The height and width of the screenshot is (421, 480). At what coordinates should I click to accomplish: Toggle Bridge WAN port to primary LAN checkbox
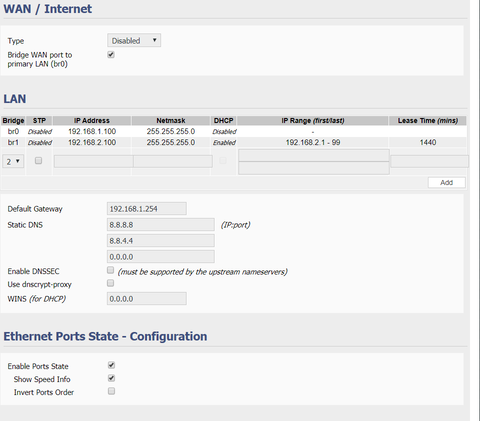[x=111, y=54]
